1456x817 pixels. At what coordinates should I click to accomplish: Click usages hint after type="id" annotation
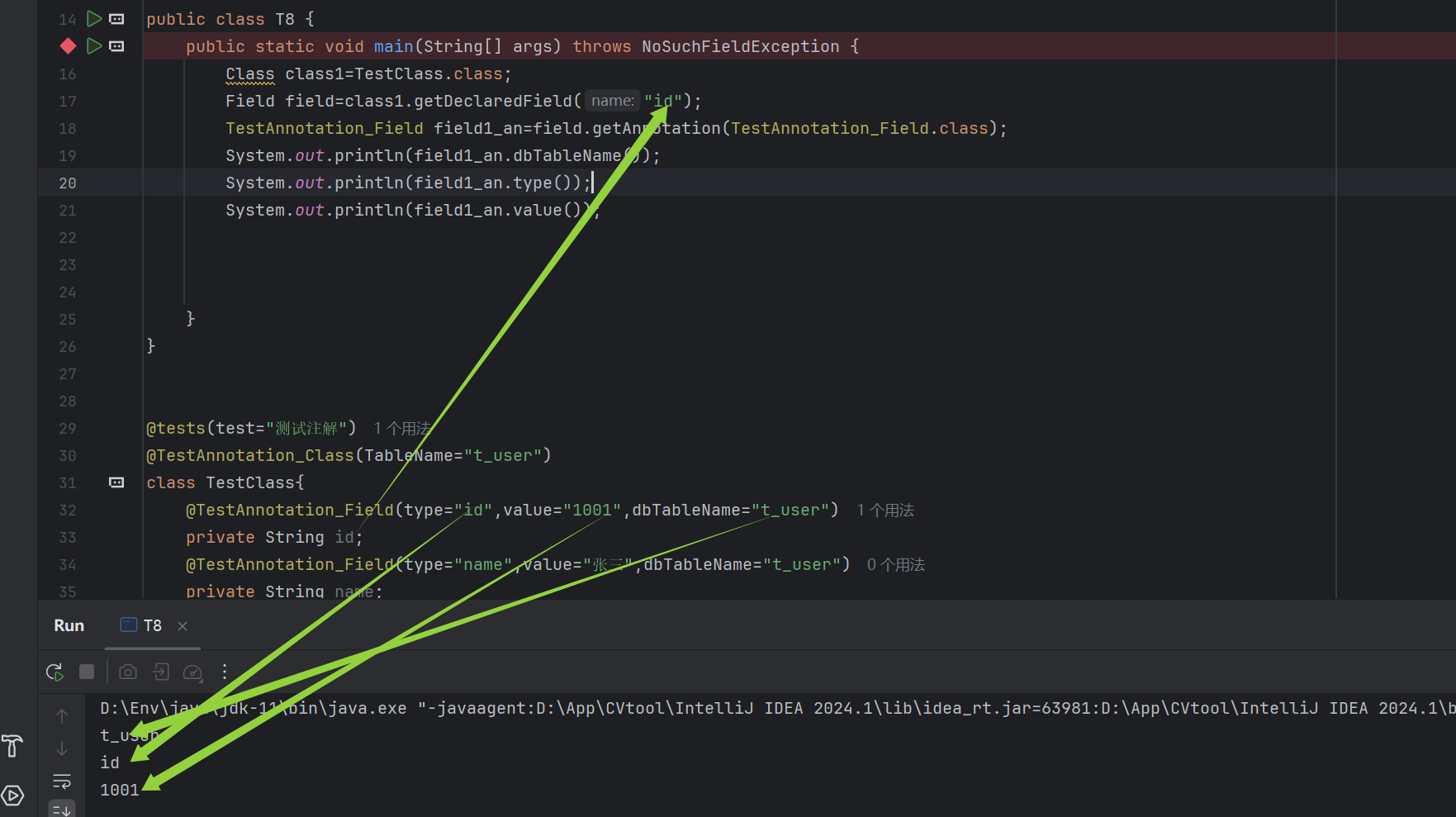click(x=885, y=510)
